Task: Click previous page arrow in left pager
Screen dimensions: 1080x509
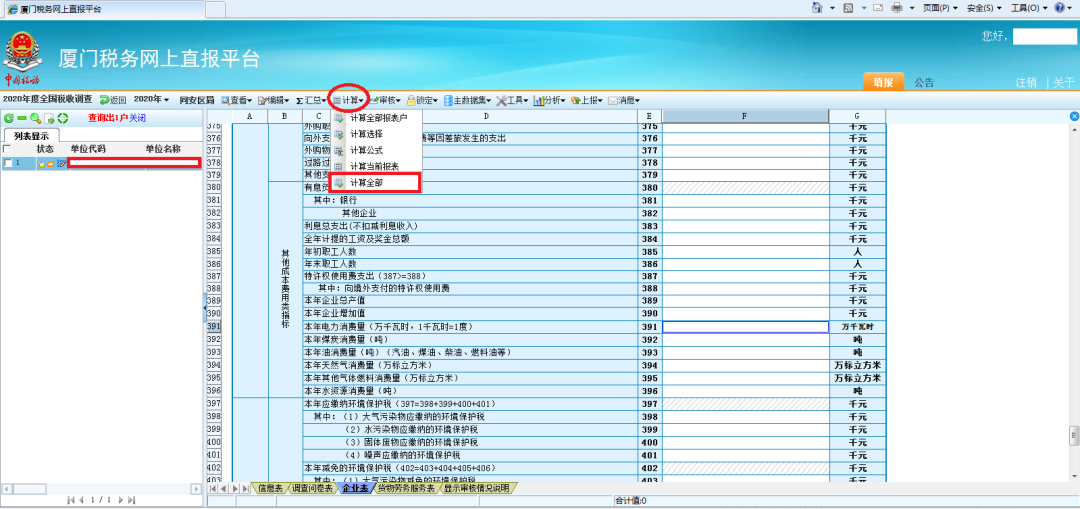Action: (81, 499)
